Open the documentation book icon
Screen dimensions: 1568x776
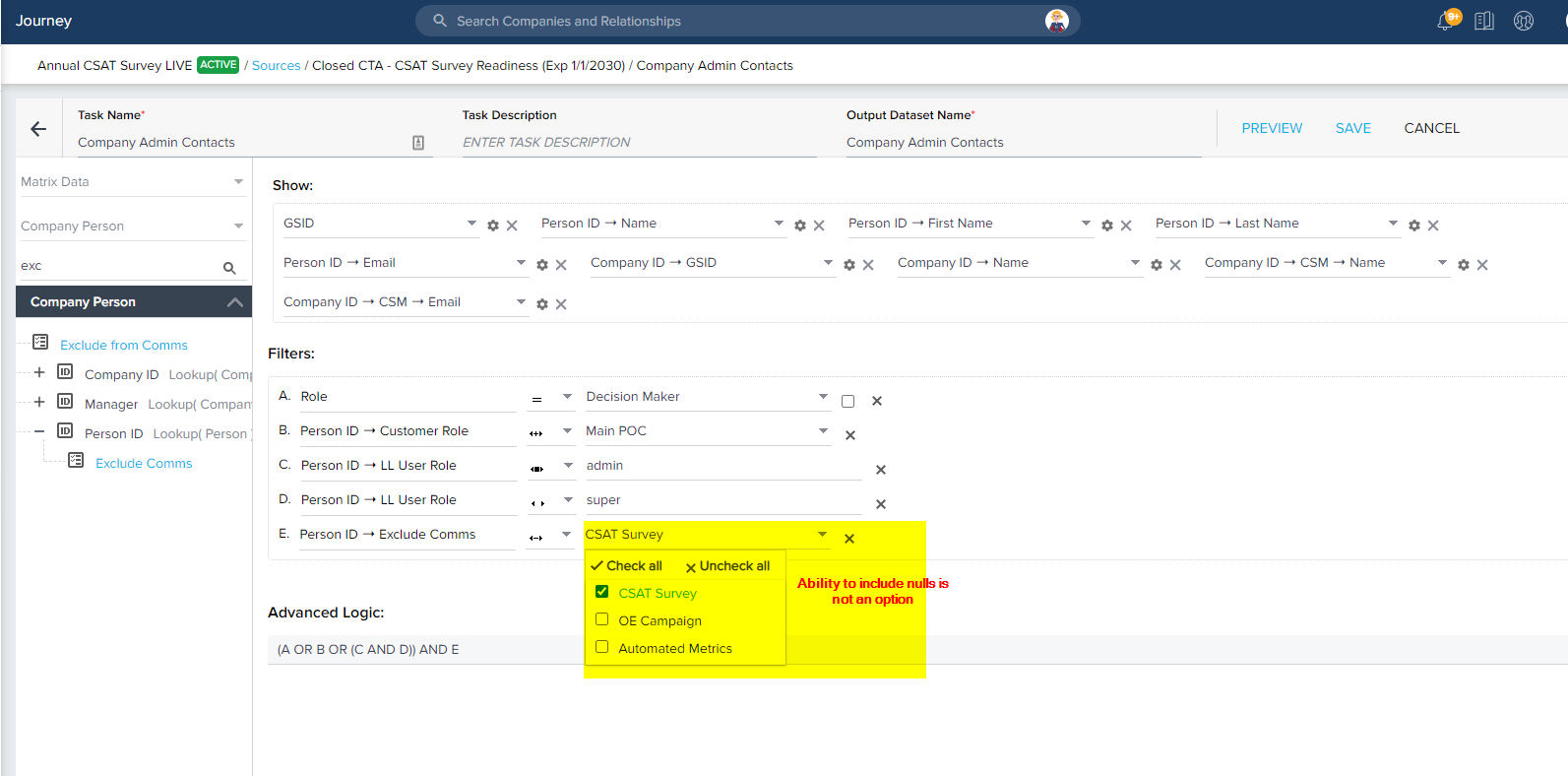[1484, 21]
